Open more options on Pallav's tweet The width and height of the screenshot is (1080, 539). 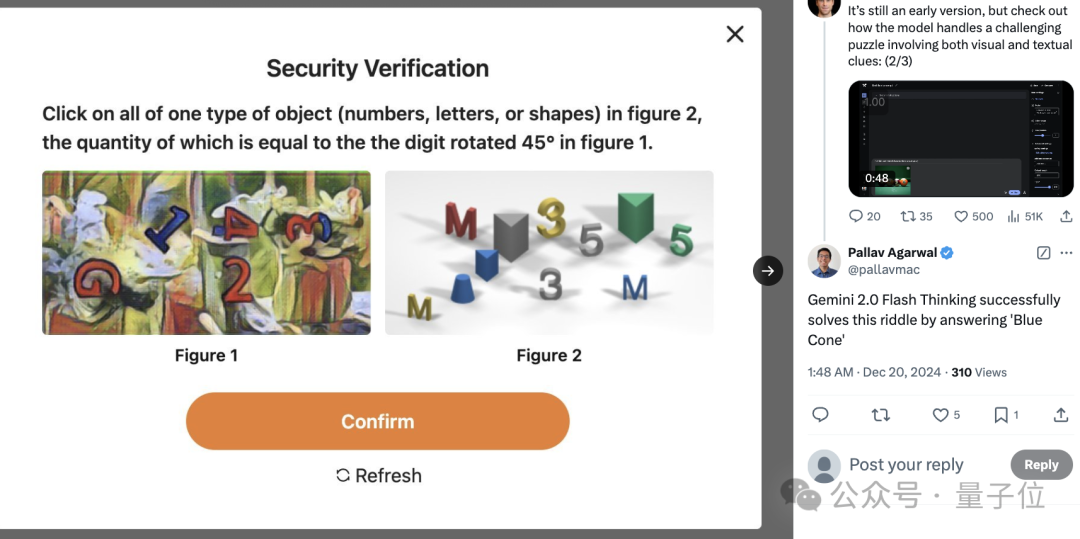(1066, 253)
